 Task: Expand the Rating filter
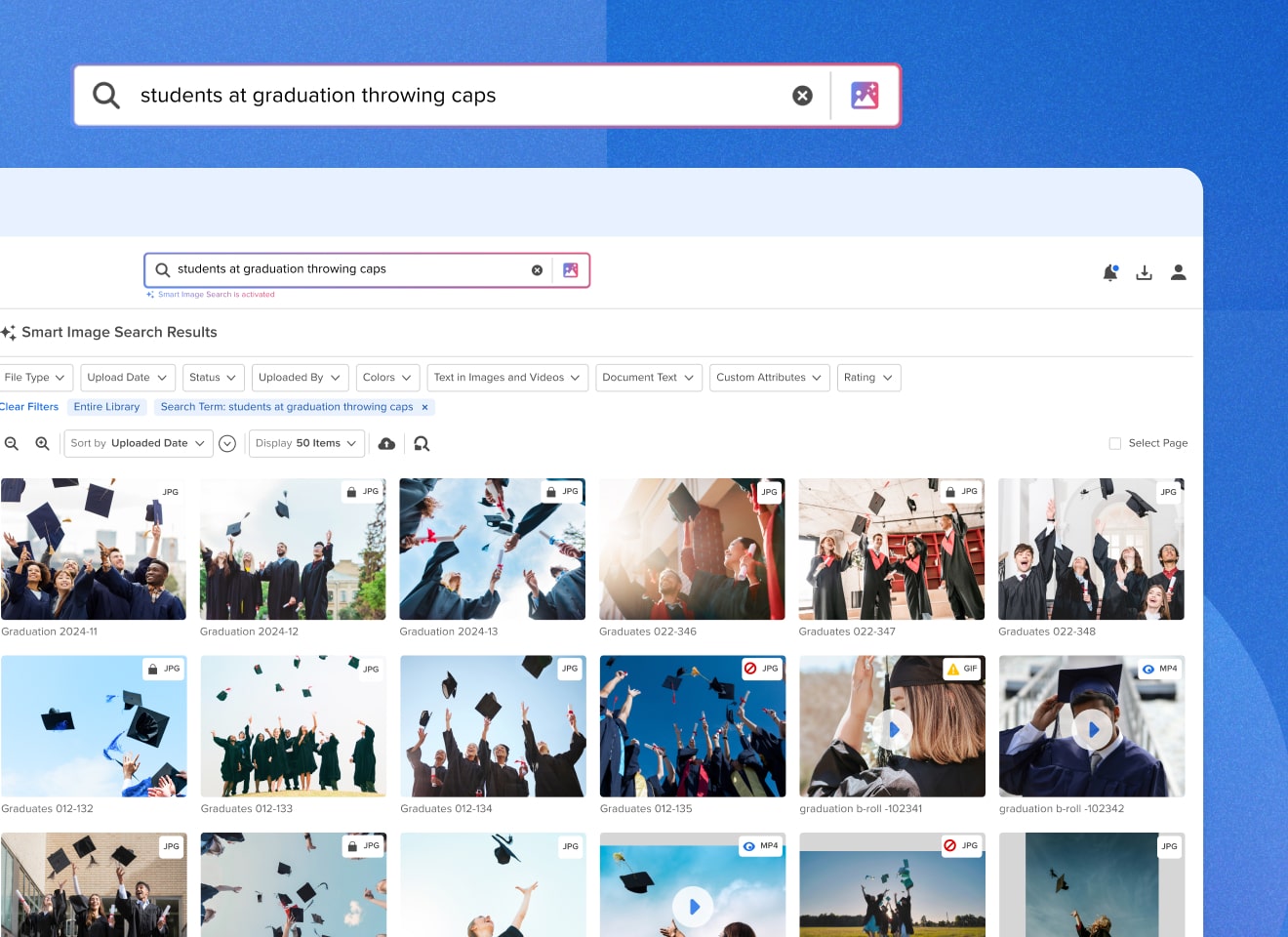coord(868,378)
